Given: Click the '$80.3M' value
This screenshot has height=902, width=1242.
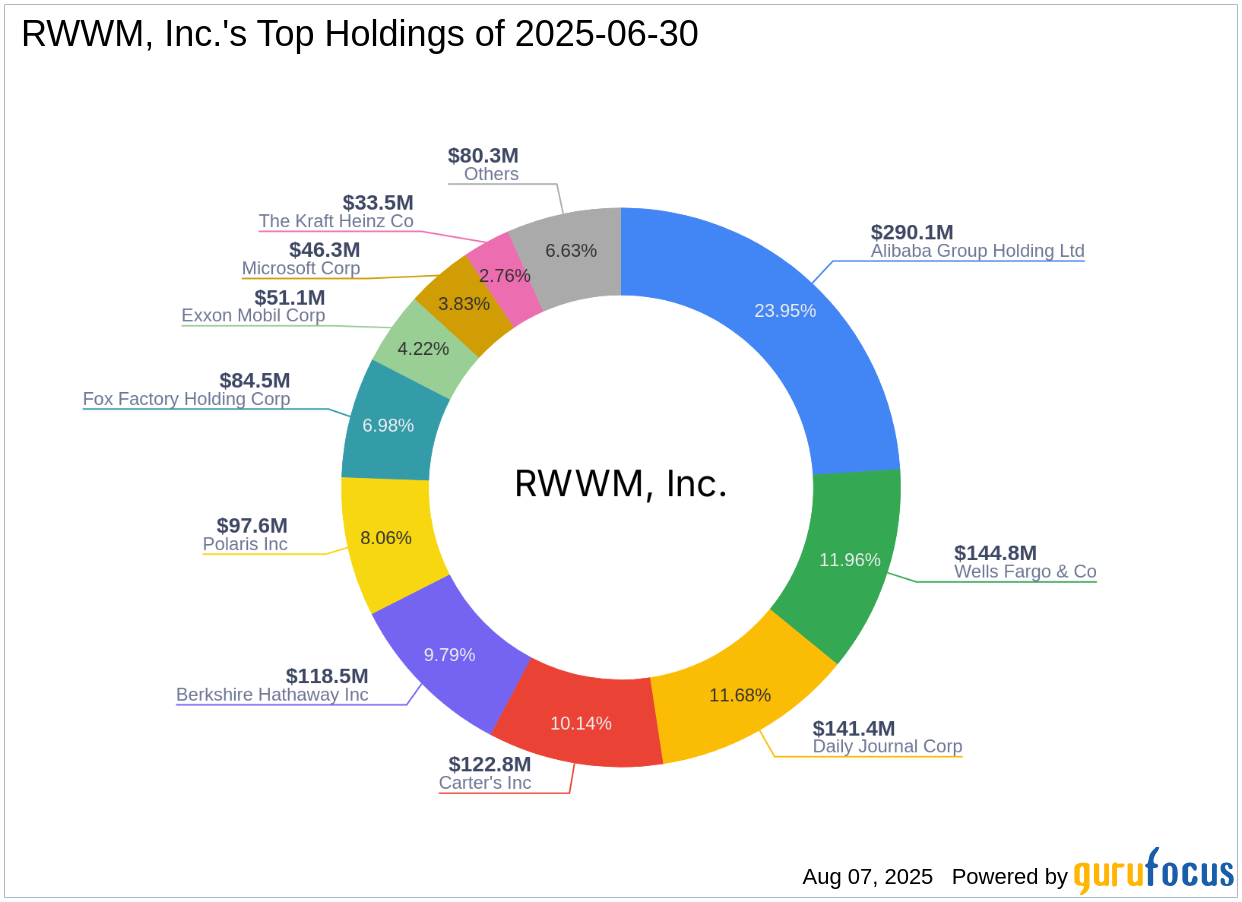Looking at the screenshot, I should tap(483, 156).
